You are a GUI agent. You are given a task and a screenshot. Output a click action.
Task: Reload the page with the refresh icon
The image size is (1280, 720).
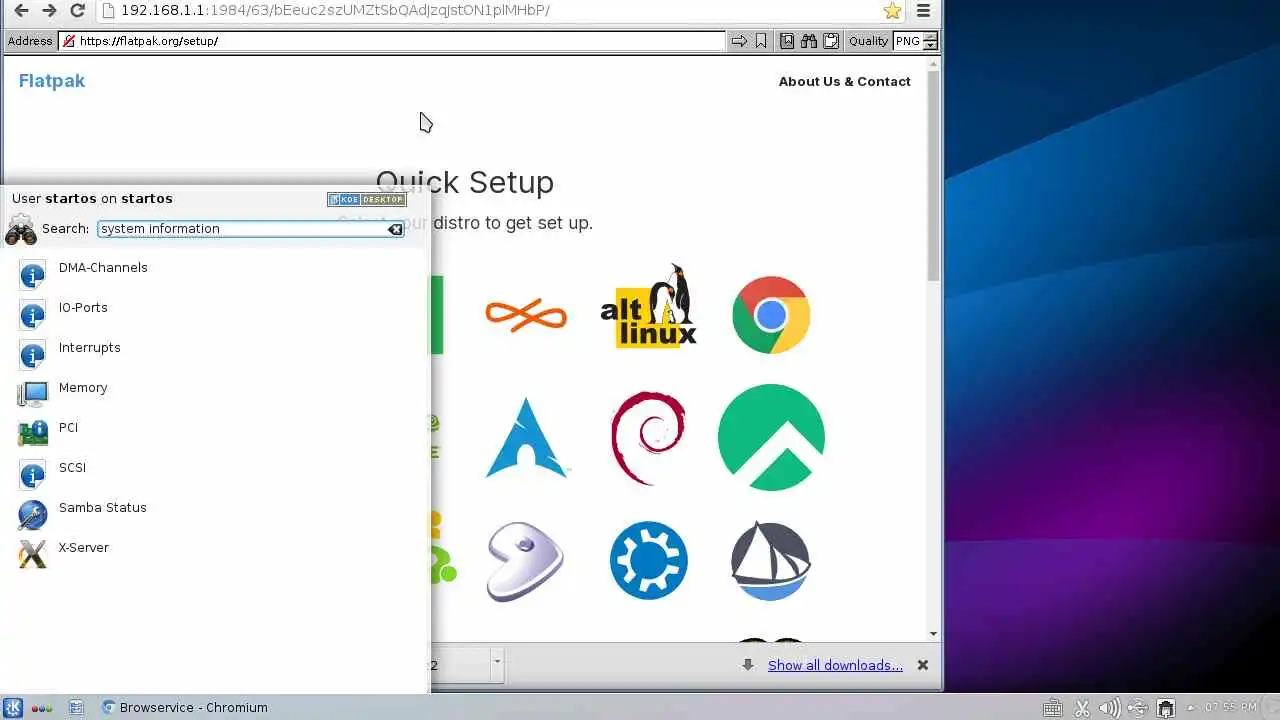point(77,10)
